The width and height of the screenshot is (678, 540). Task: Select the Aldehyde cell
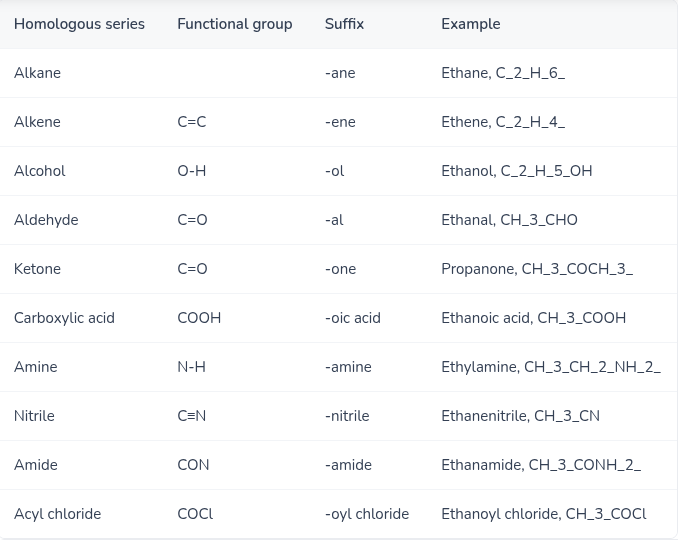(46, 220)
